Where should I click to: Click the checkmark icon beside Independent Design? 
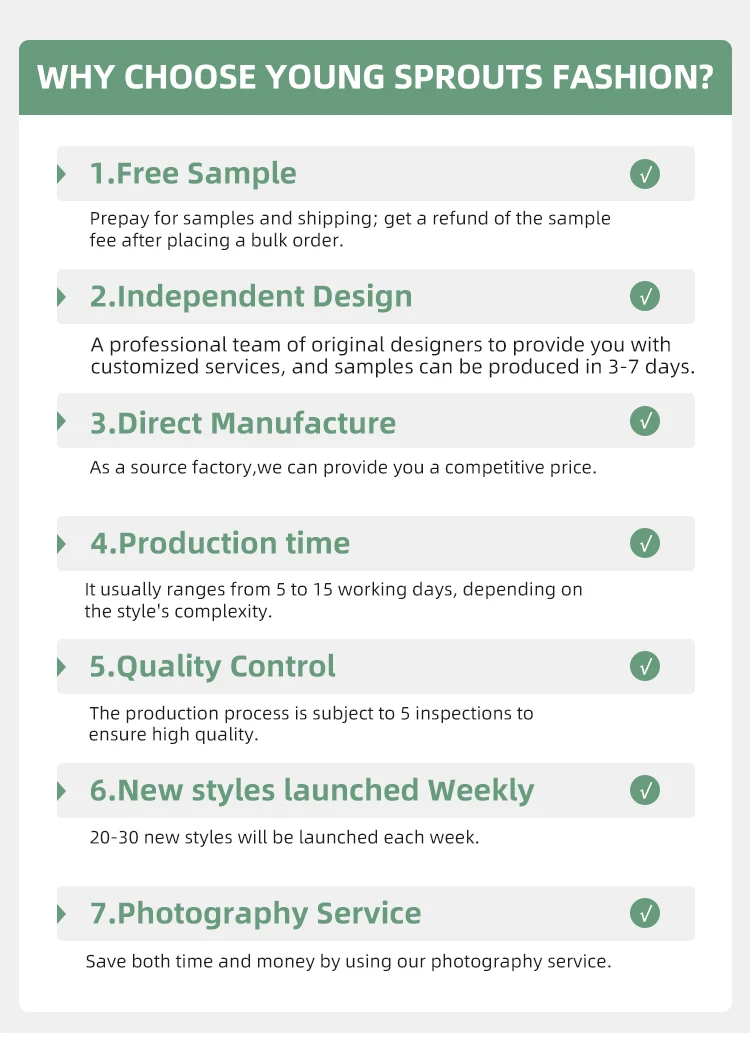[644, 296]
